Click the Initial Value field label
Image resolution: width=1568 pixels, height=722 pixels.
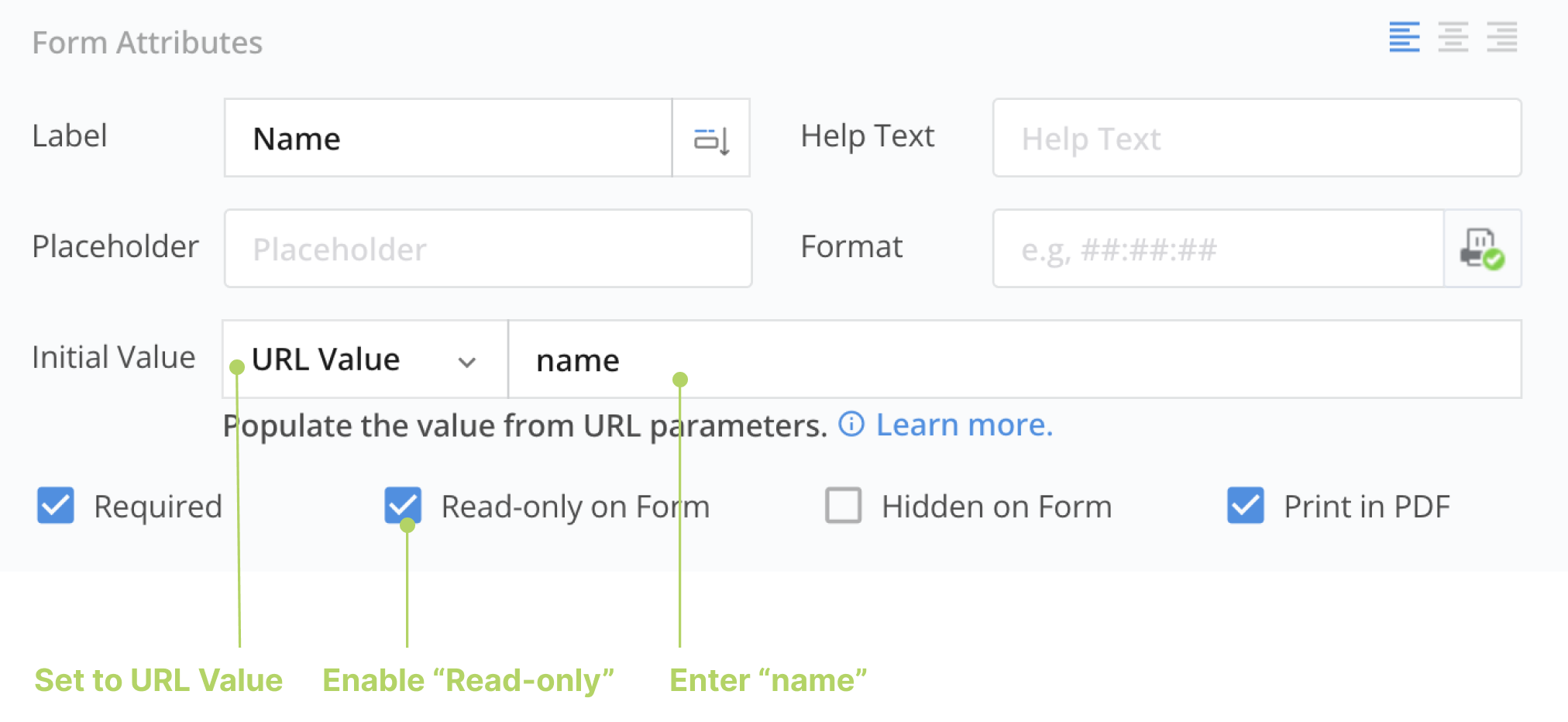coord(113,358)
